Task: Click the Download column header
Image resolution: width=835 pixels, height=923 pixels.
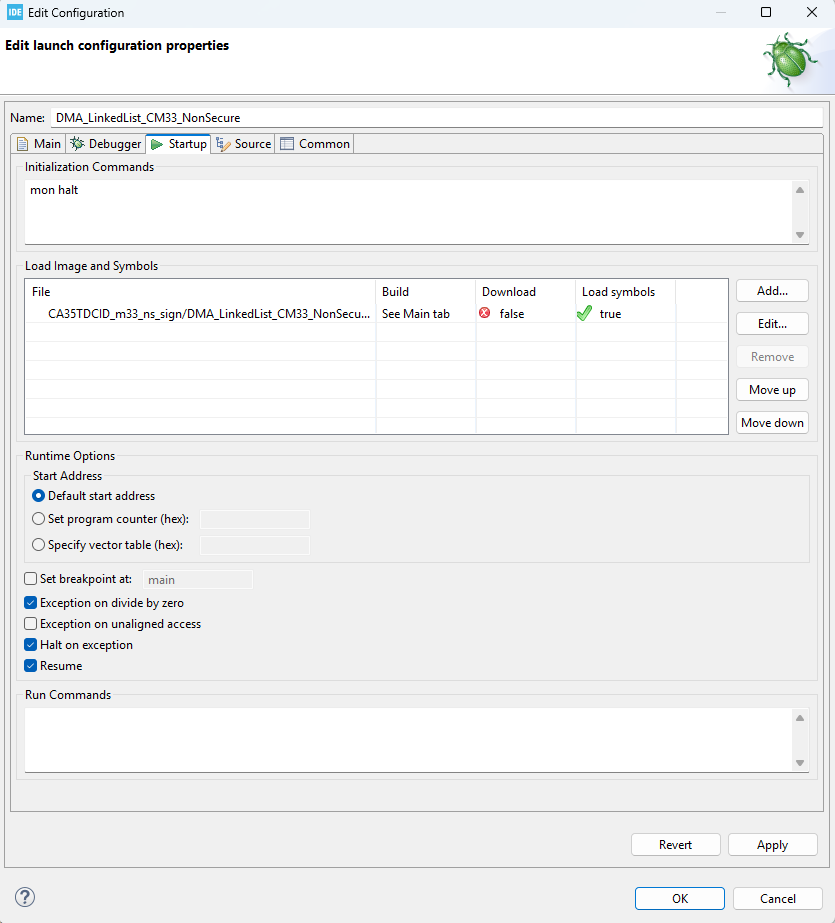Action: tap(525, 292)
